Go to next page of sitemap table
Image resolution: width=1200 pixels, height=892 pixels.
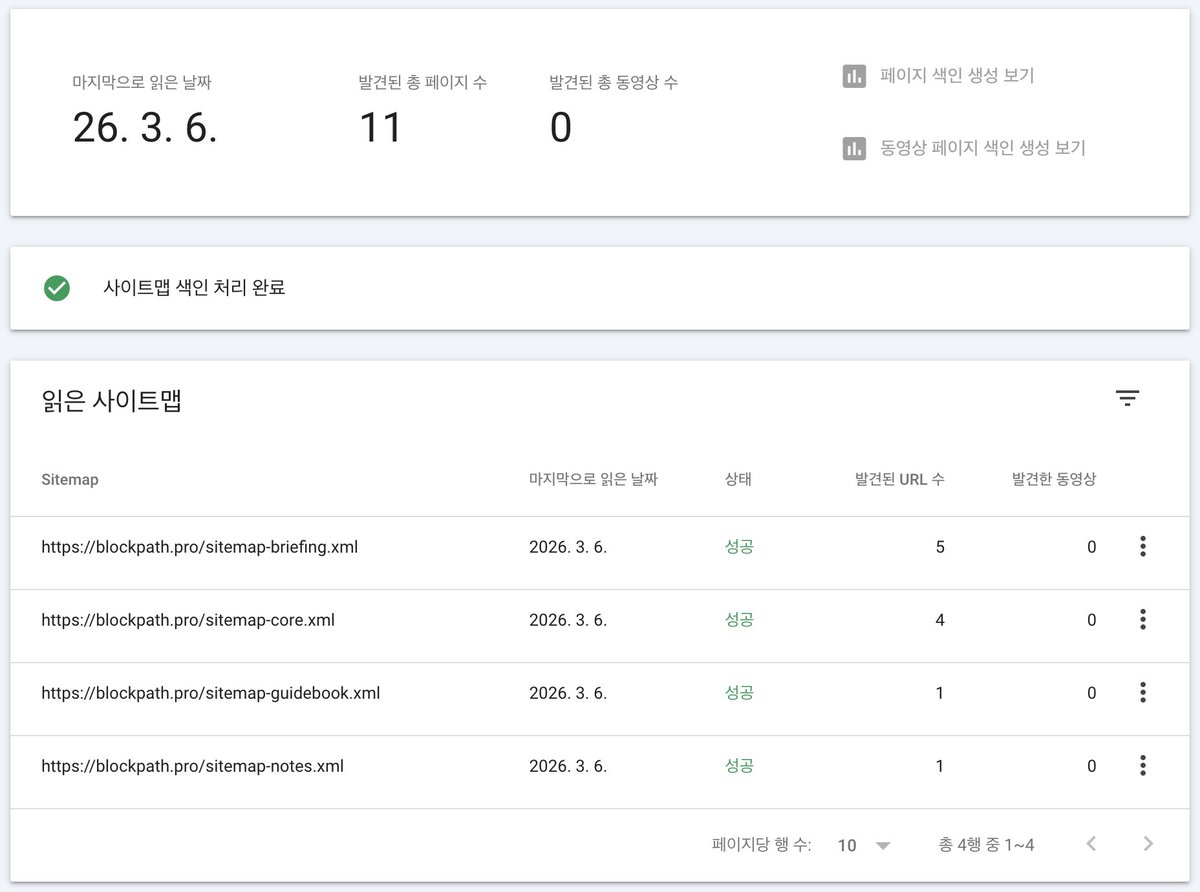[1148, 844]
